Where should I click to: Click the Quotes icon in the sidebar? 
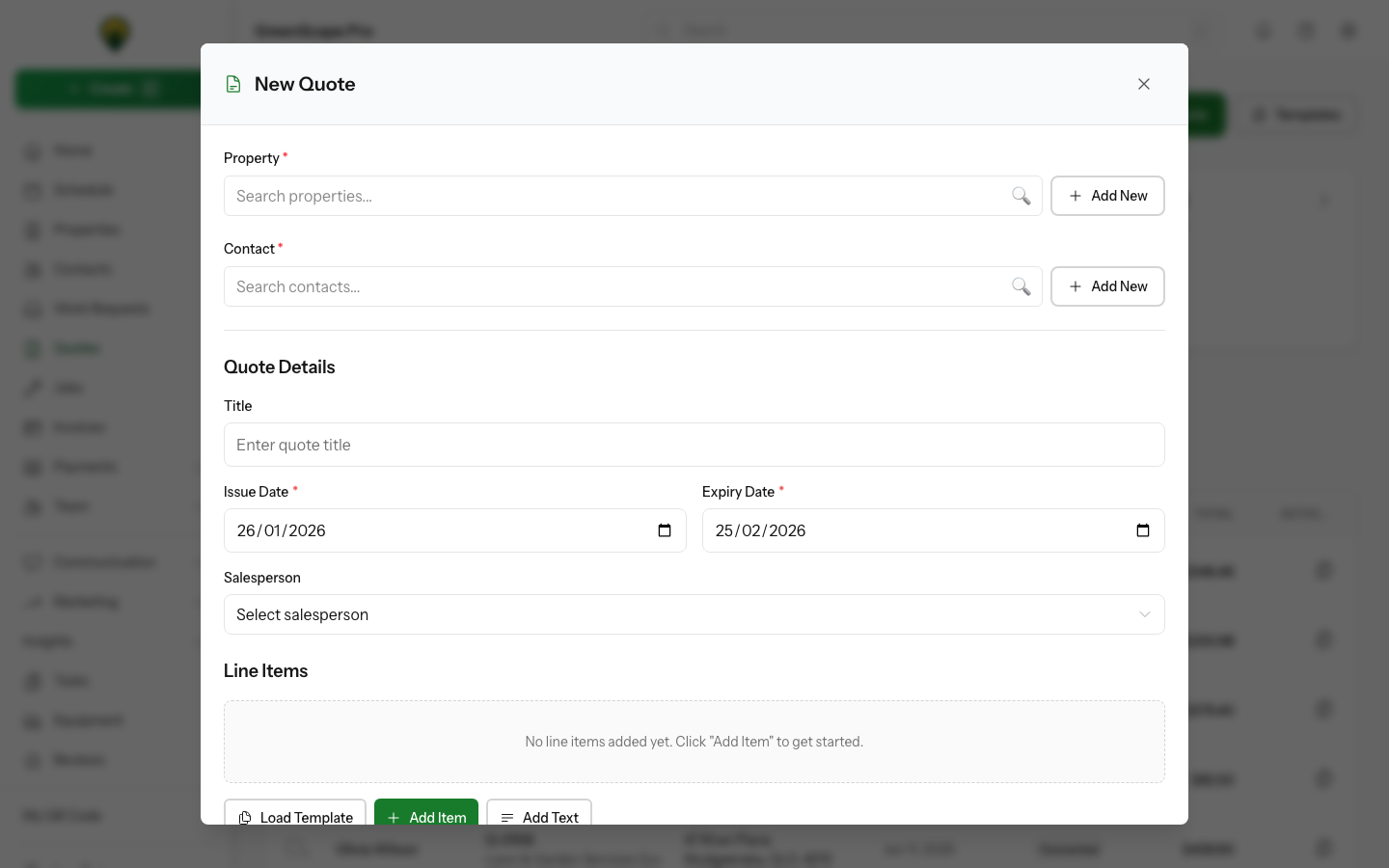click(35, 348)
